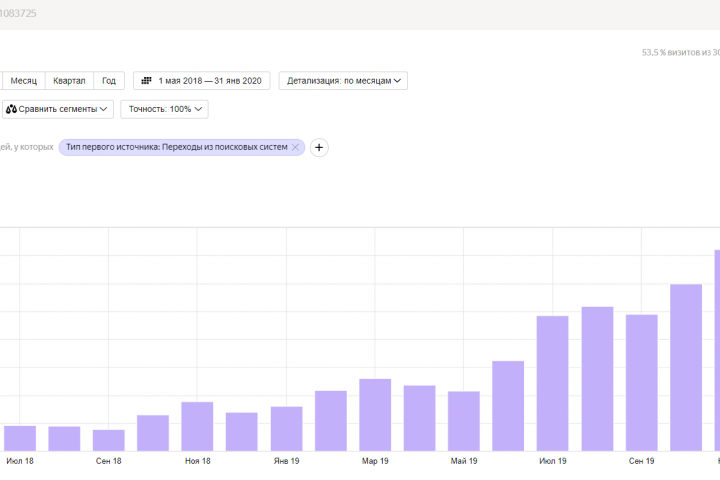The image size is (720, 480).
Task: Click the Мар 19 bar in the chart
Action: (x=375, y=415)
